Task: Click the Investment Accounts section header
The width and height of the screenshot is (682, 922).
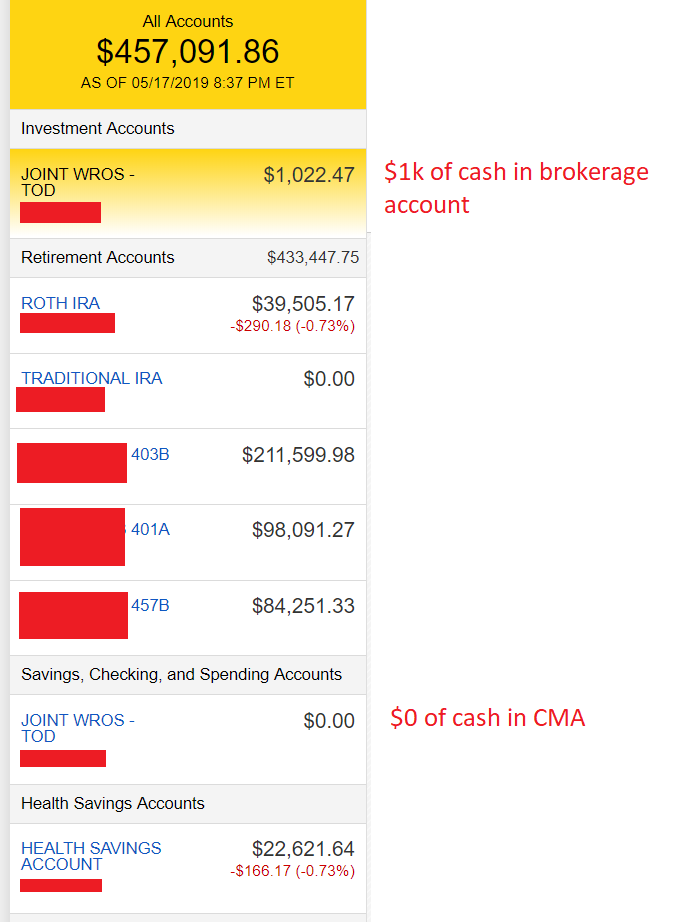Action: click(97, 128)
